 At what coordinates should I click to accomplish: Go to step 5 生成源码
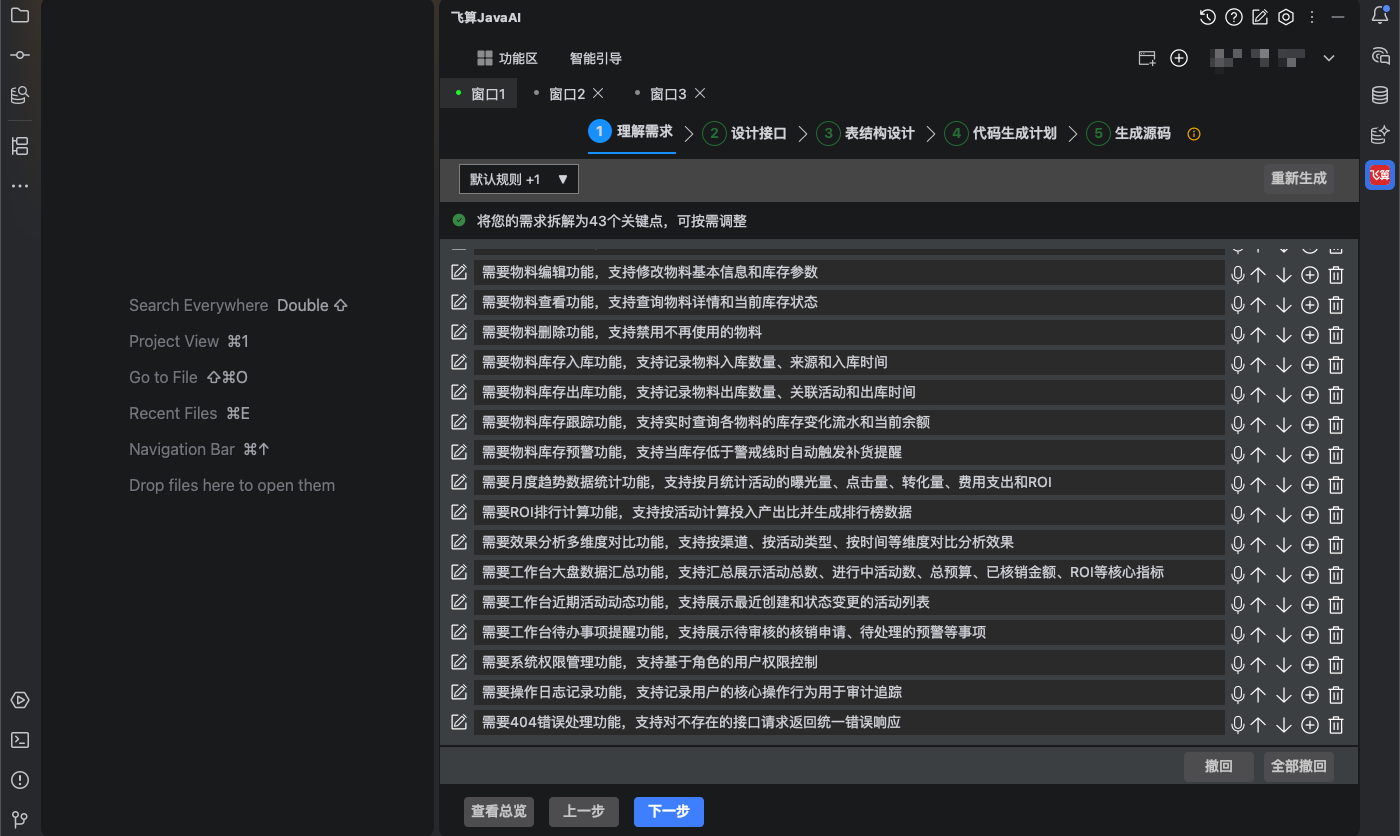click(1129, 133)
